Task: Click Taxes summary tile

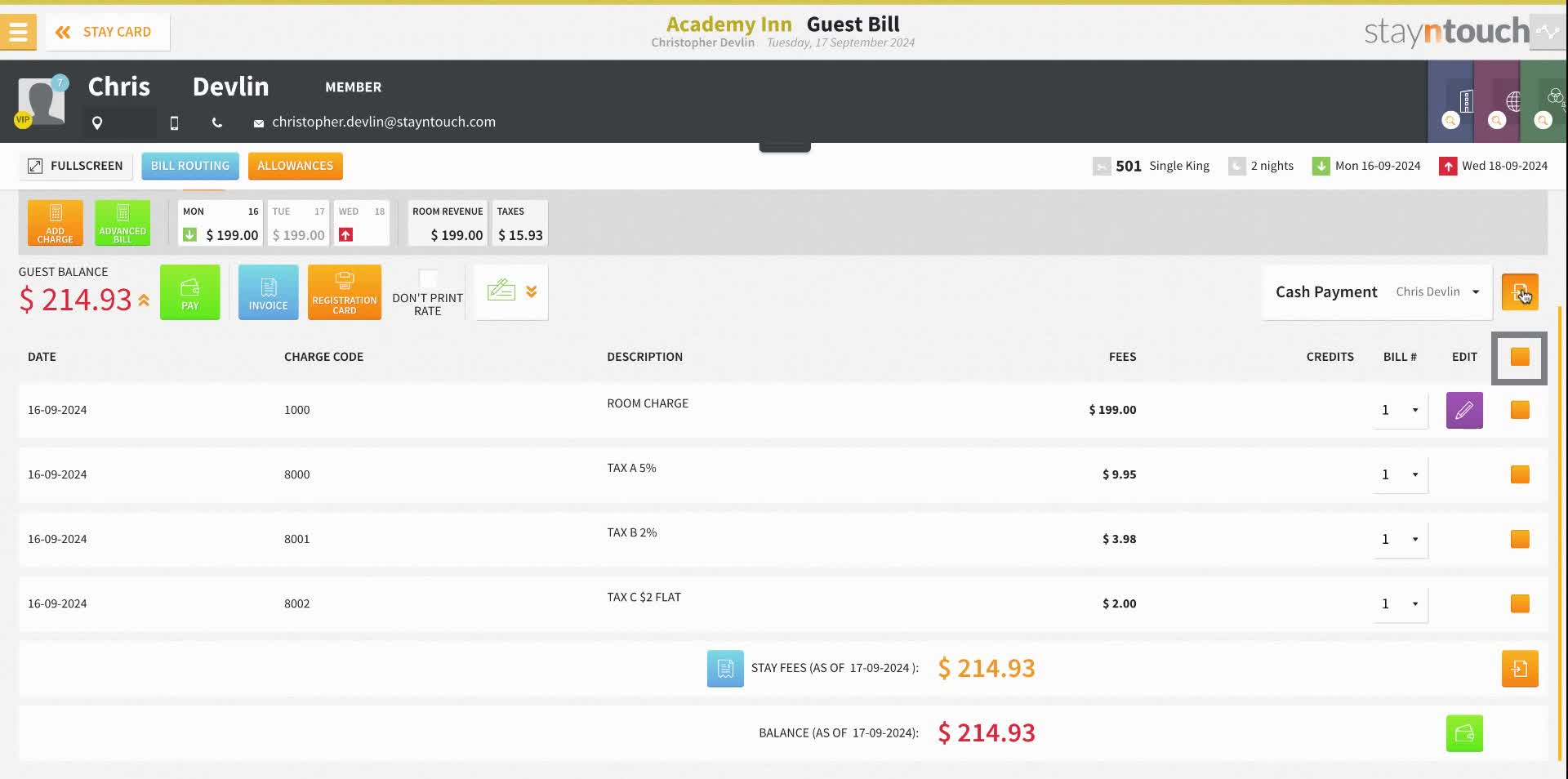Action: (x=519, y=223)
